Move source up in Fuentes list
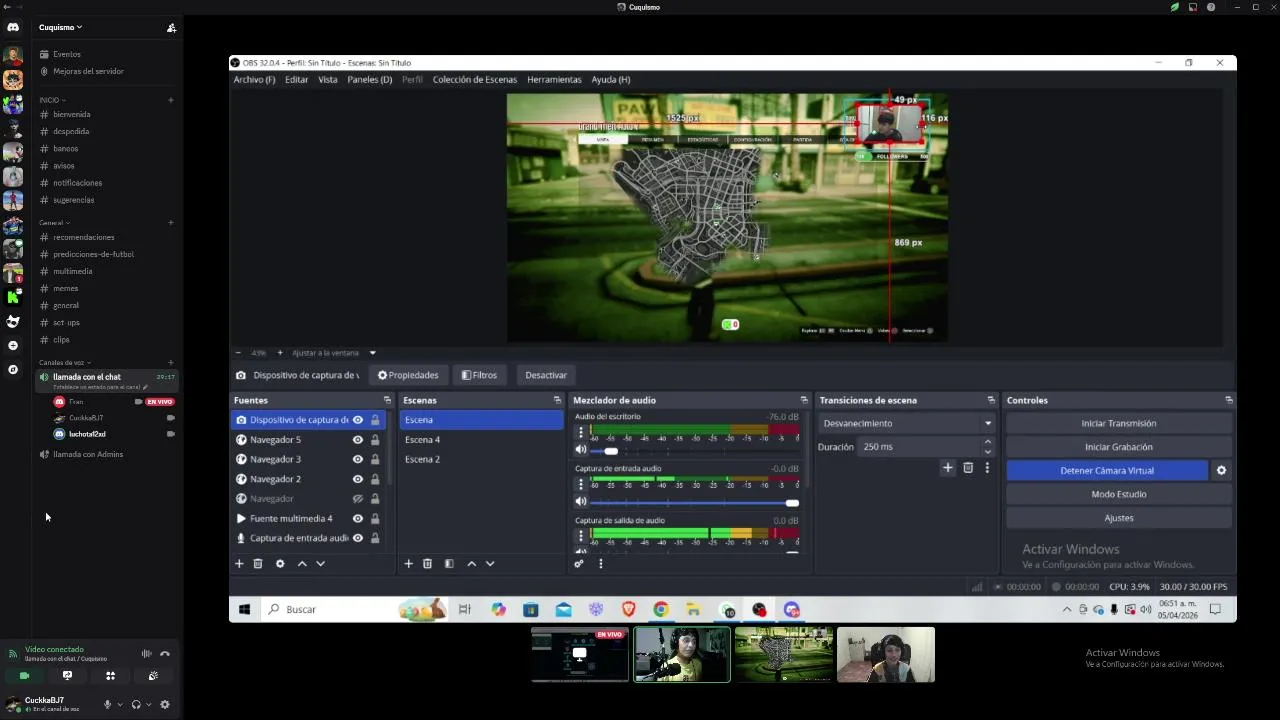Image resolution: width=1280 pixels, height=720 pixels. 302,564
